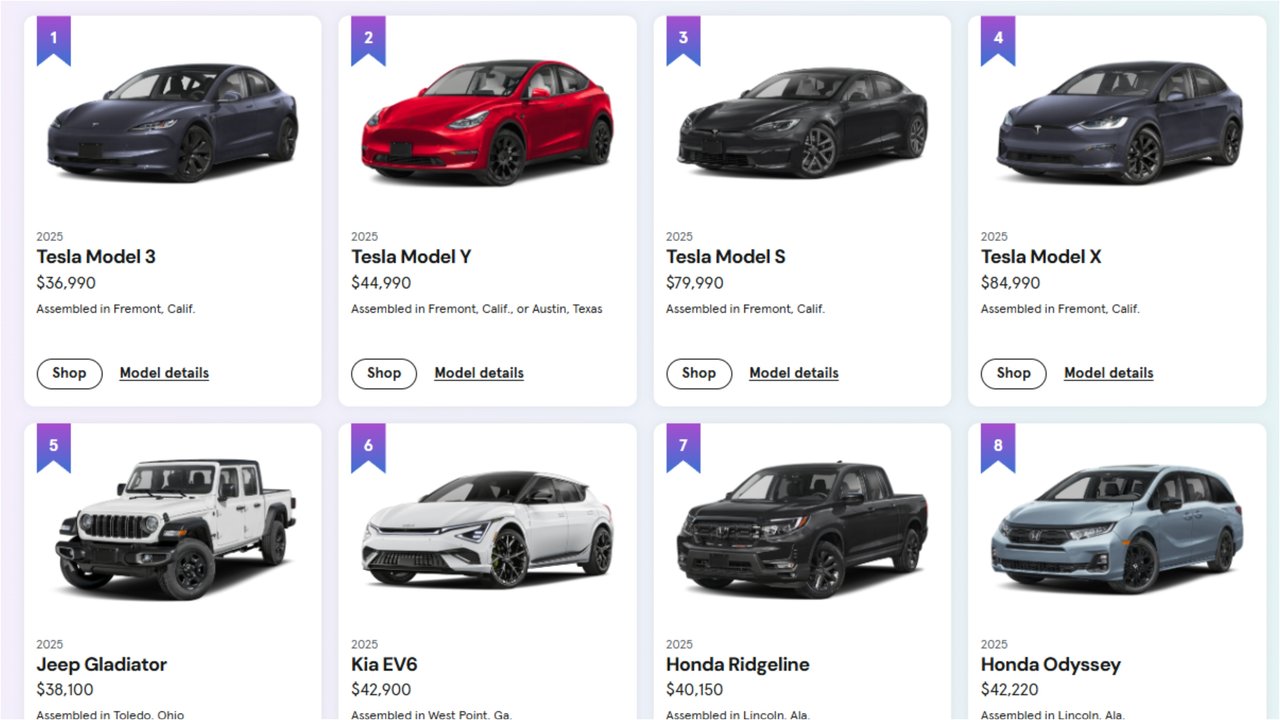Screen dimensions: 1280x720
Task: Click the number 7 ranking badge
Action: click(683, 445)
